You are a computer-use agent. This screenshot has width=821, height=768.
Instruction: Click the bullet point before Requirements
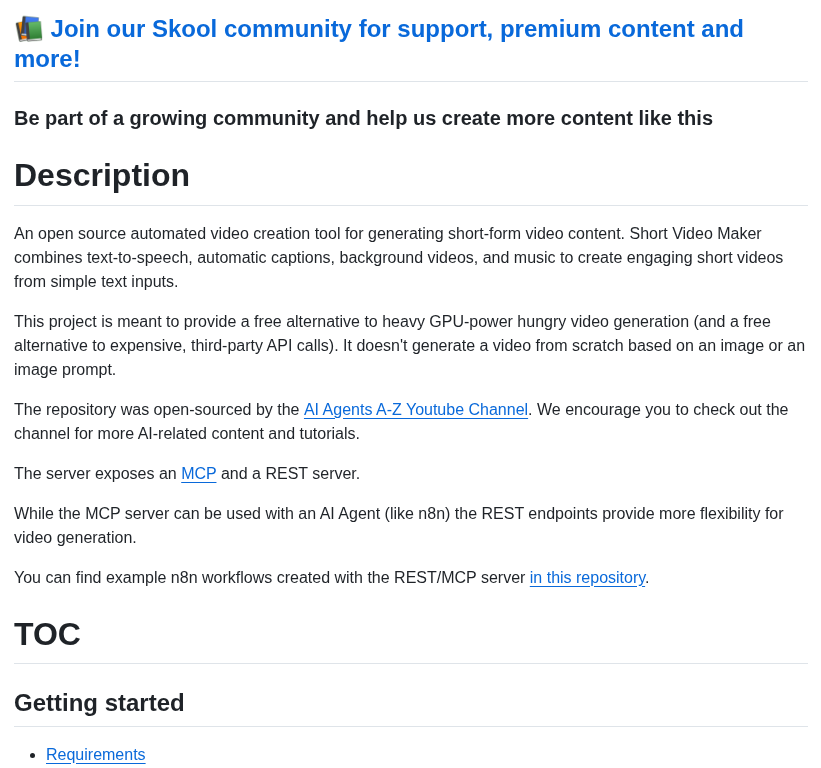pos(33,755)
